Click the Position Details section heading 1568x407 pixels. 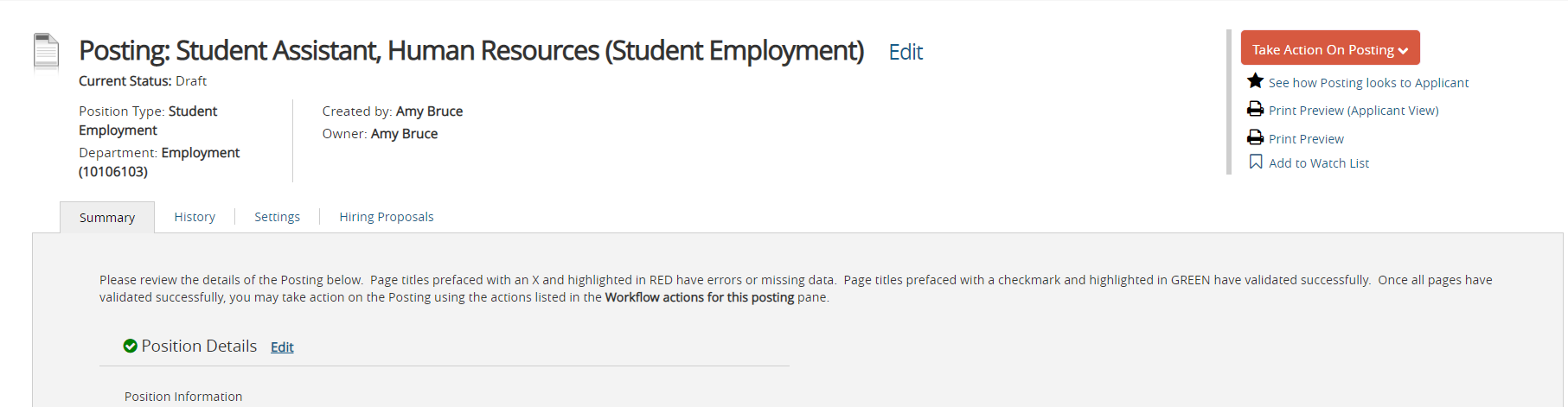click(x=199, y=346)
